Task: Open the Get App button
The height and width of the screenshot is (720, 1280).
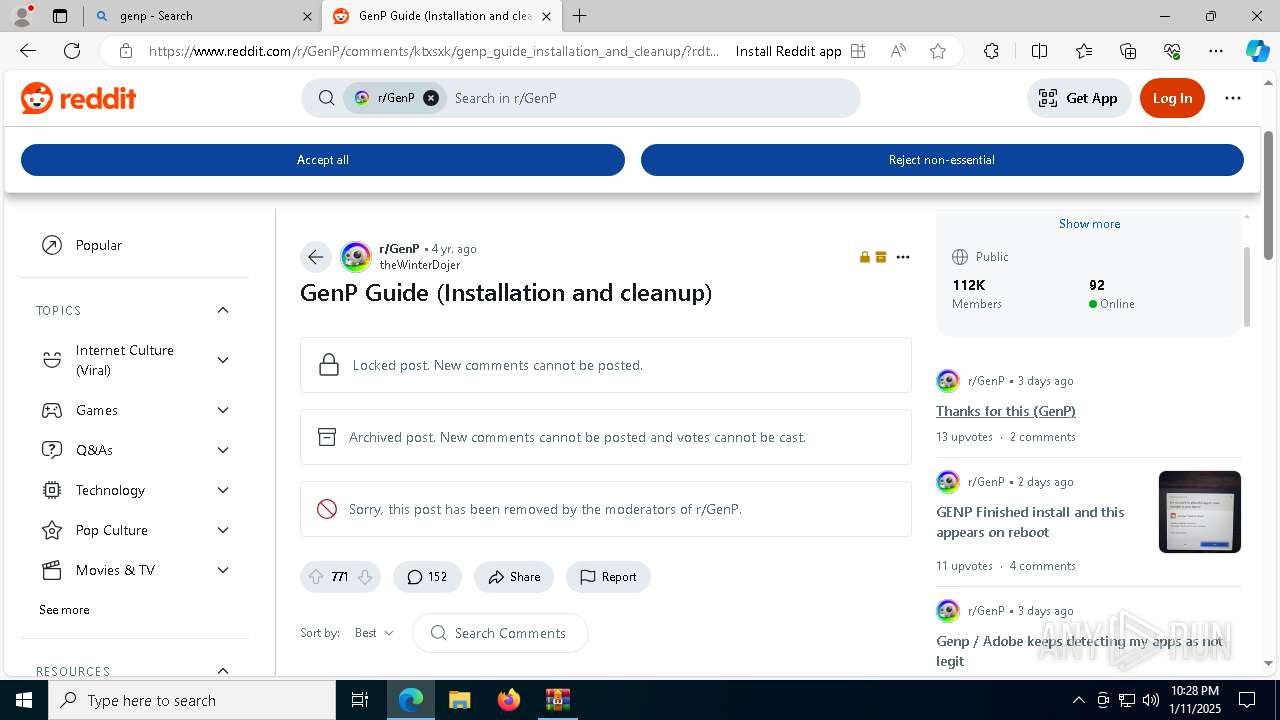Action: (1079, 98)
